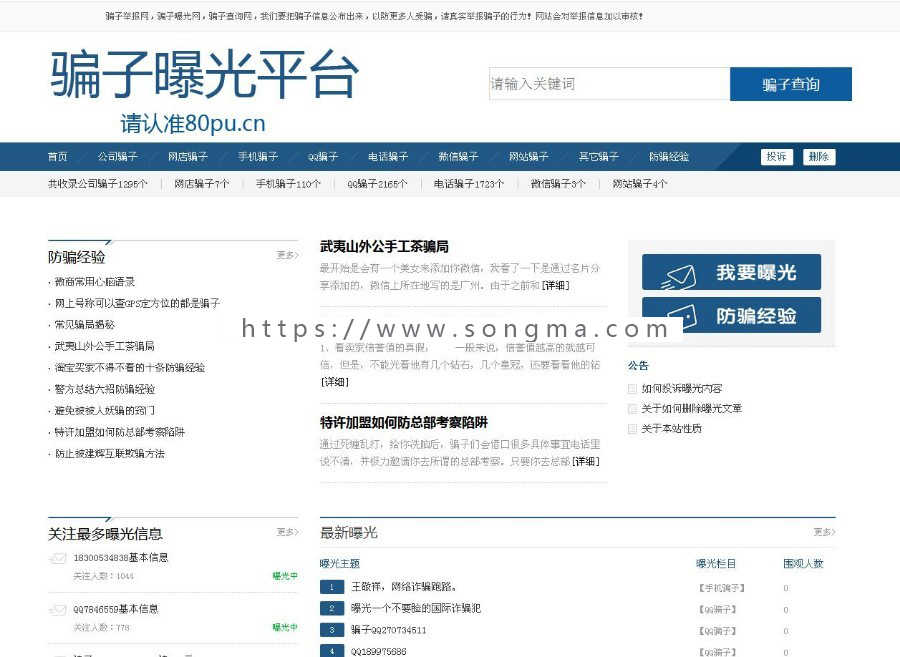
Task: Click 手机骗子110个 stat
Action: pos(288,184)
